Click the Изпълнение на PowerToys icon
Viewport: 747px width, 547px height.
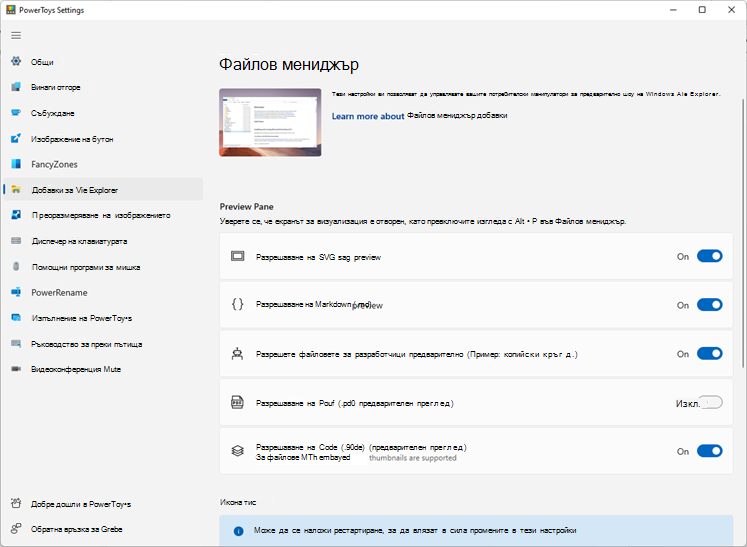point(16,317)
